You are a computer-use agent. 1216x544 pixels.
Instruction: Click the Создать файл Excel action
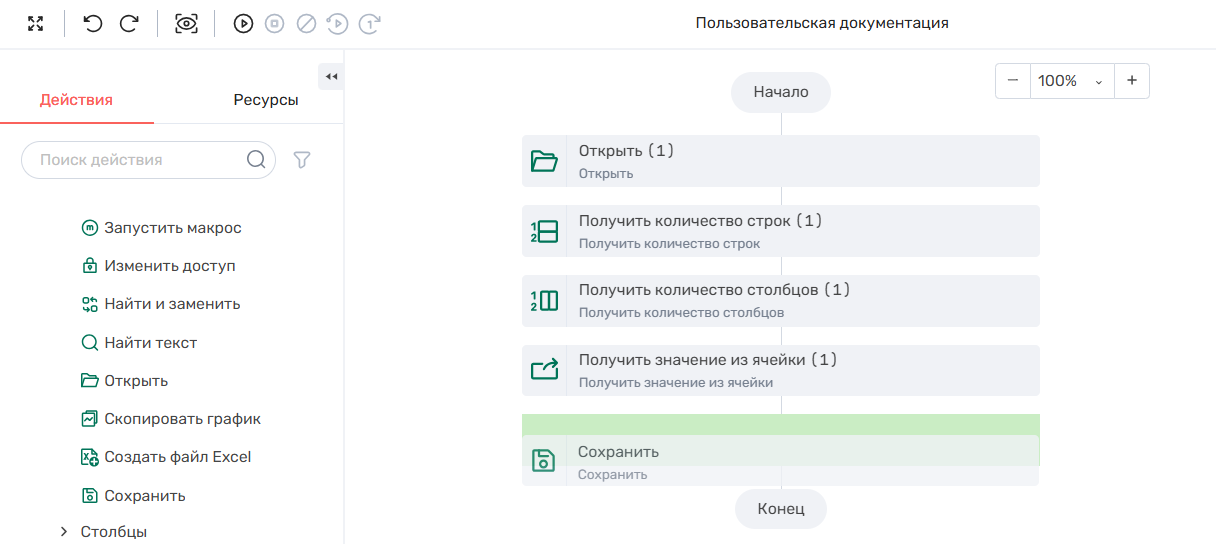[x=177, y=457]
